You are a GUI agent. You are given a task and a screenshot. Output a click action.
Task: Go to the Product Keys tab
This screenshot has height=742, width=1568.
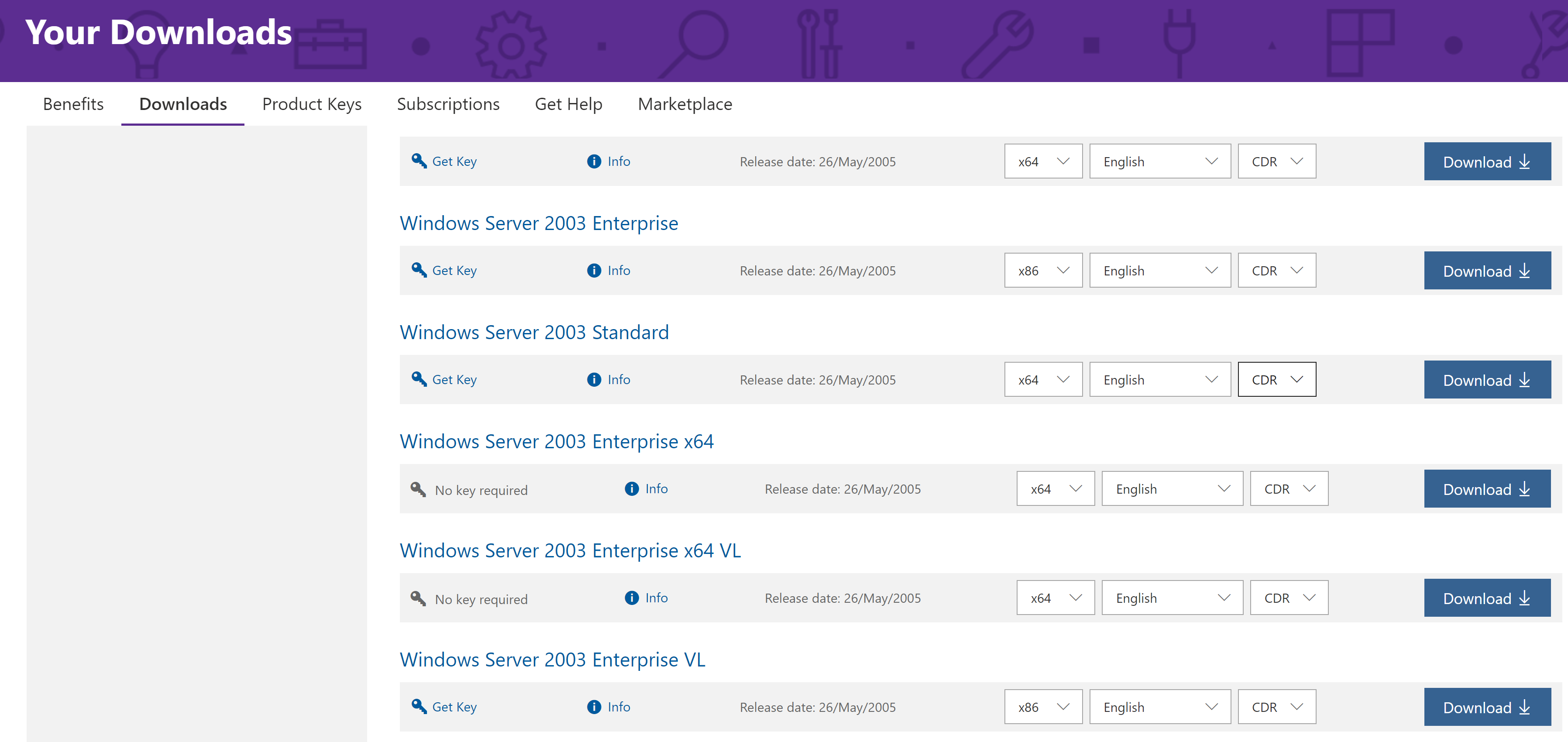[312, 104]
